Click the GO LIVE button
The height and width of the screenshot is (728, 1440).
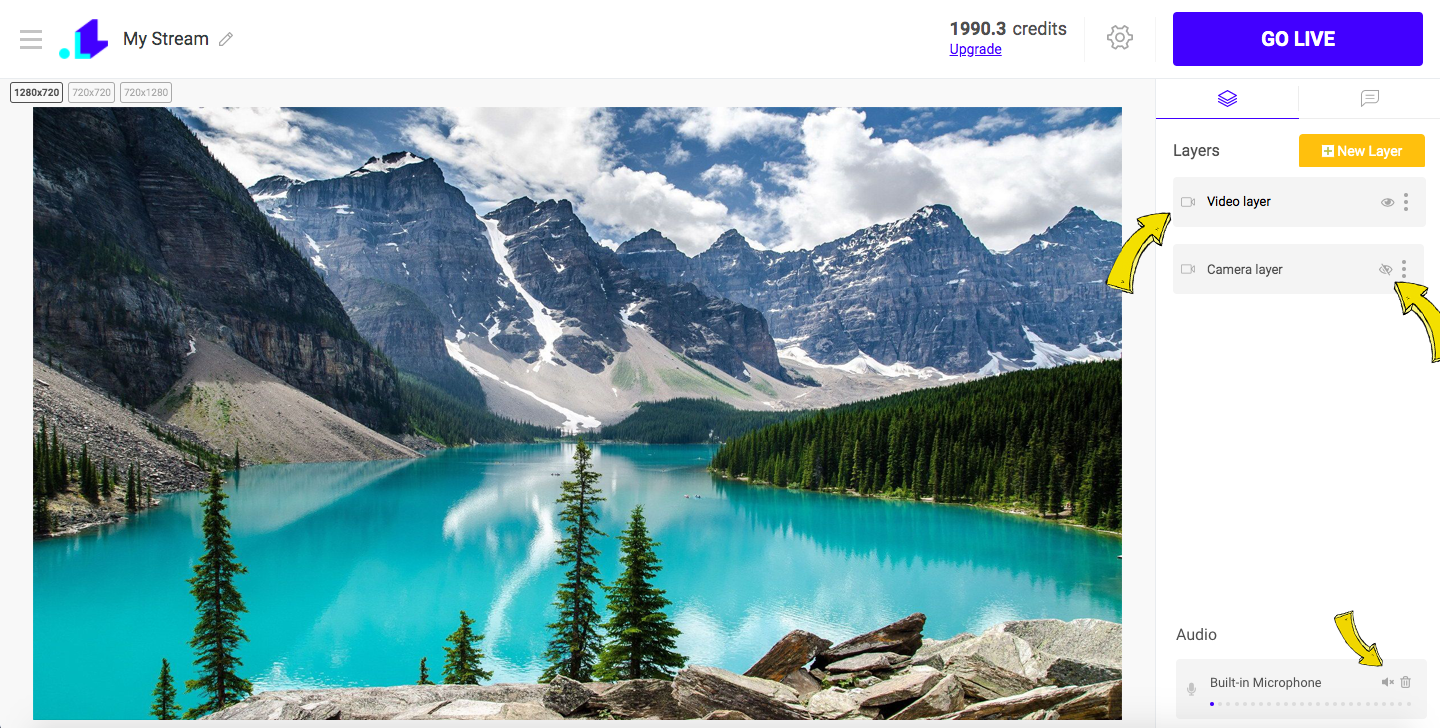click(x=1298, y=39)
